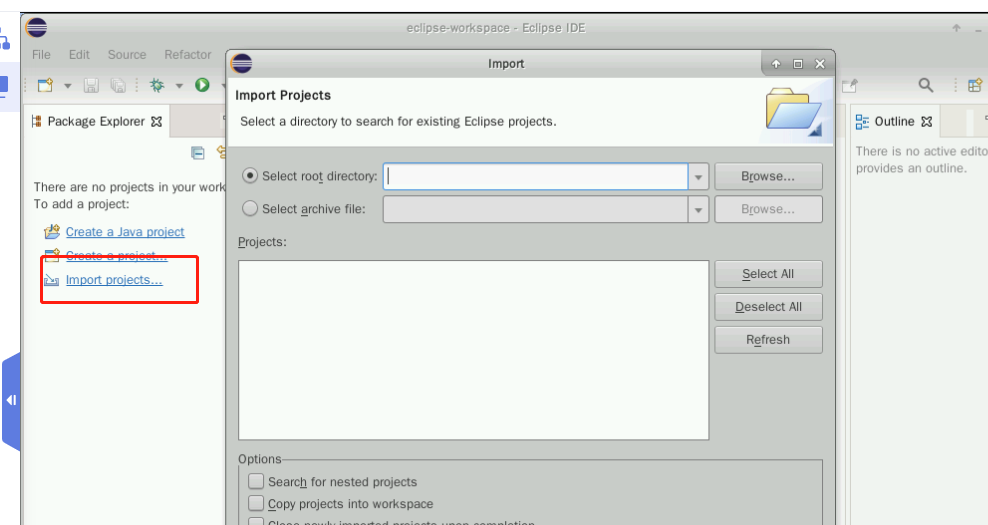Screen dimensions: 988x525
Task: Click the pencil edit icon beside the Import dialog
Action: coord(849,85)
